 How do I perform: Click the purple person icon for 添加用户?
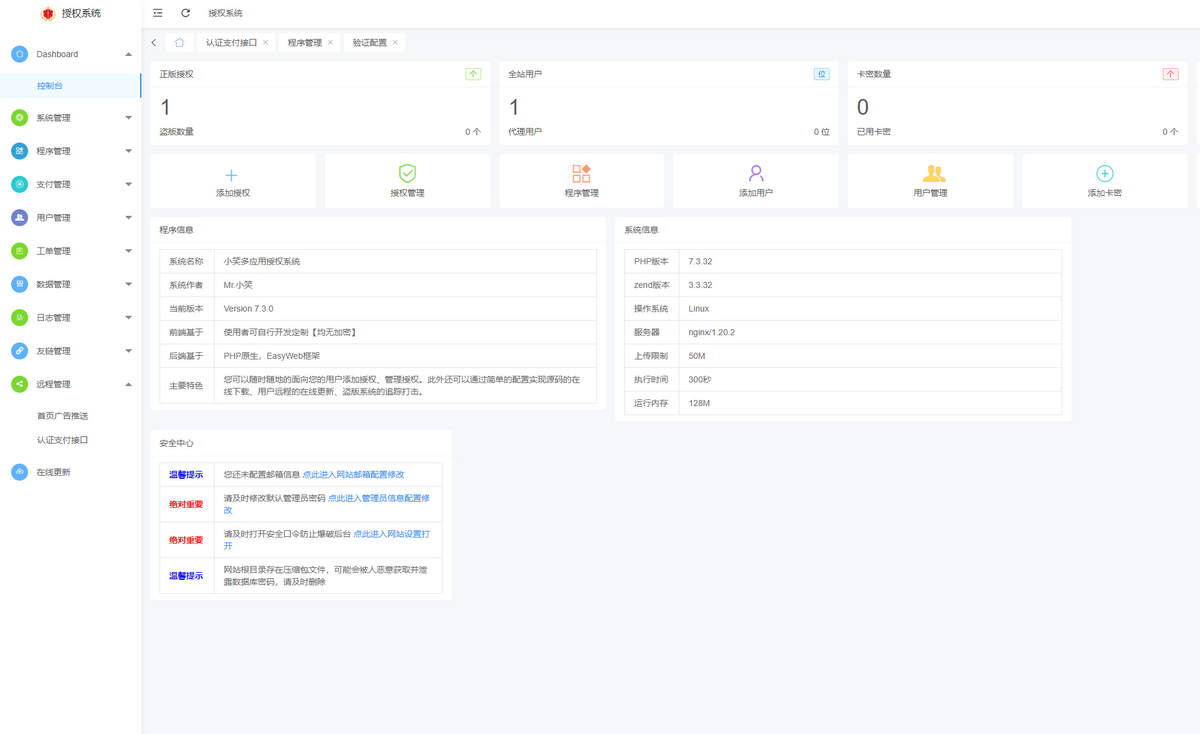click(x=756, y=173)
